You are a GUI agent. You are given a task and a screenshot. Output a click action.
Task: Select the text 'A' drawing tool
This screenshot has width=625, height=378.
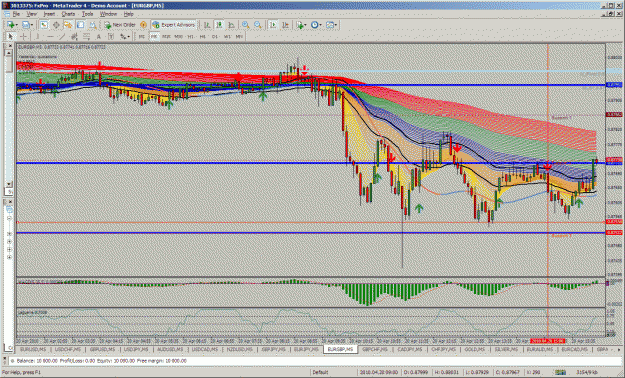click(99, 37)
